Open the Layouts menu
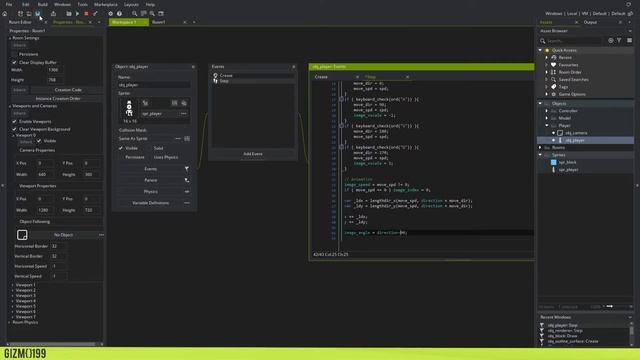The width and height of the screenshot is (640, 360). tap(131, 4)
